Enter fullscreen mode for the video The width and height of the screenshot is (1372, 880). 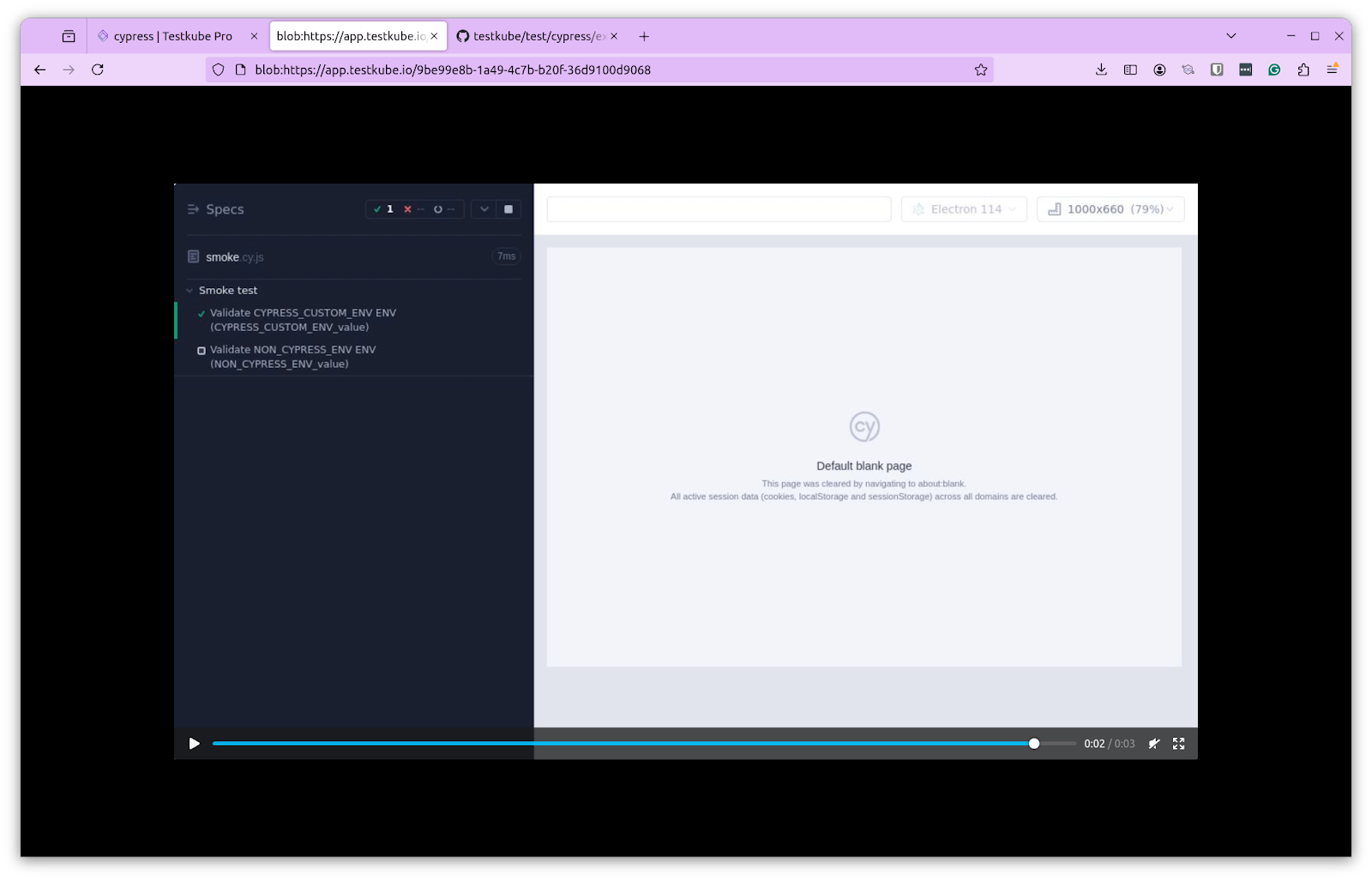(x=1179, y=744)
